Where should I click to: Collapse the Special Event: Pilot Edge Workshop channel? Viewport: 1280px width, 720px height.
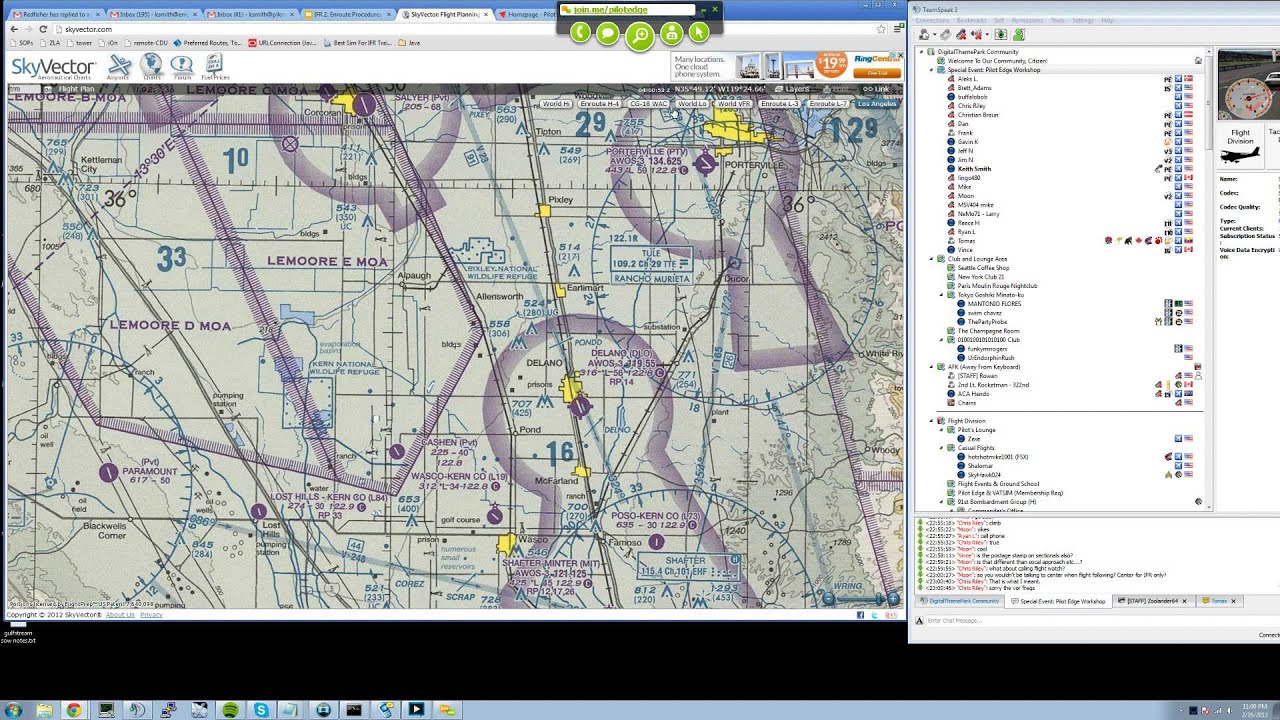931,70
